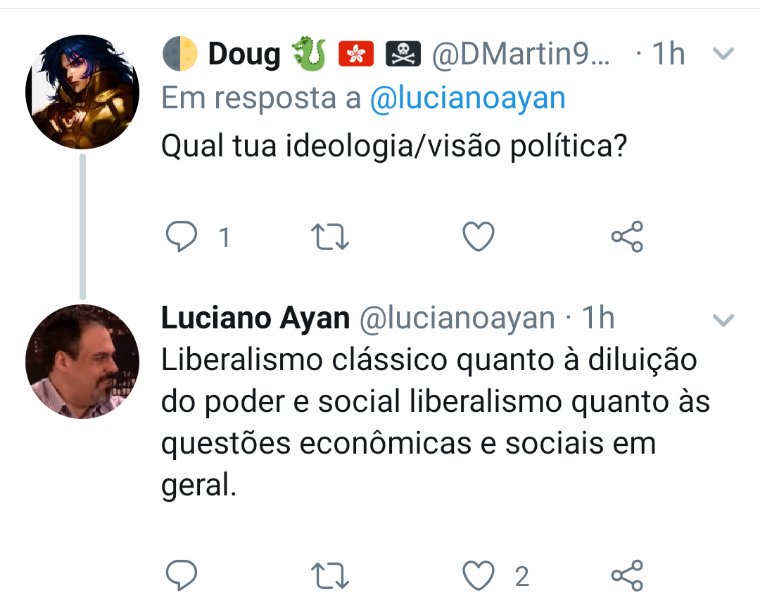View Luciano Ayan's profile avatar
Viewport: 760px width, 612px height.
pos(82,361)
